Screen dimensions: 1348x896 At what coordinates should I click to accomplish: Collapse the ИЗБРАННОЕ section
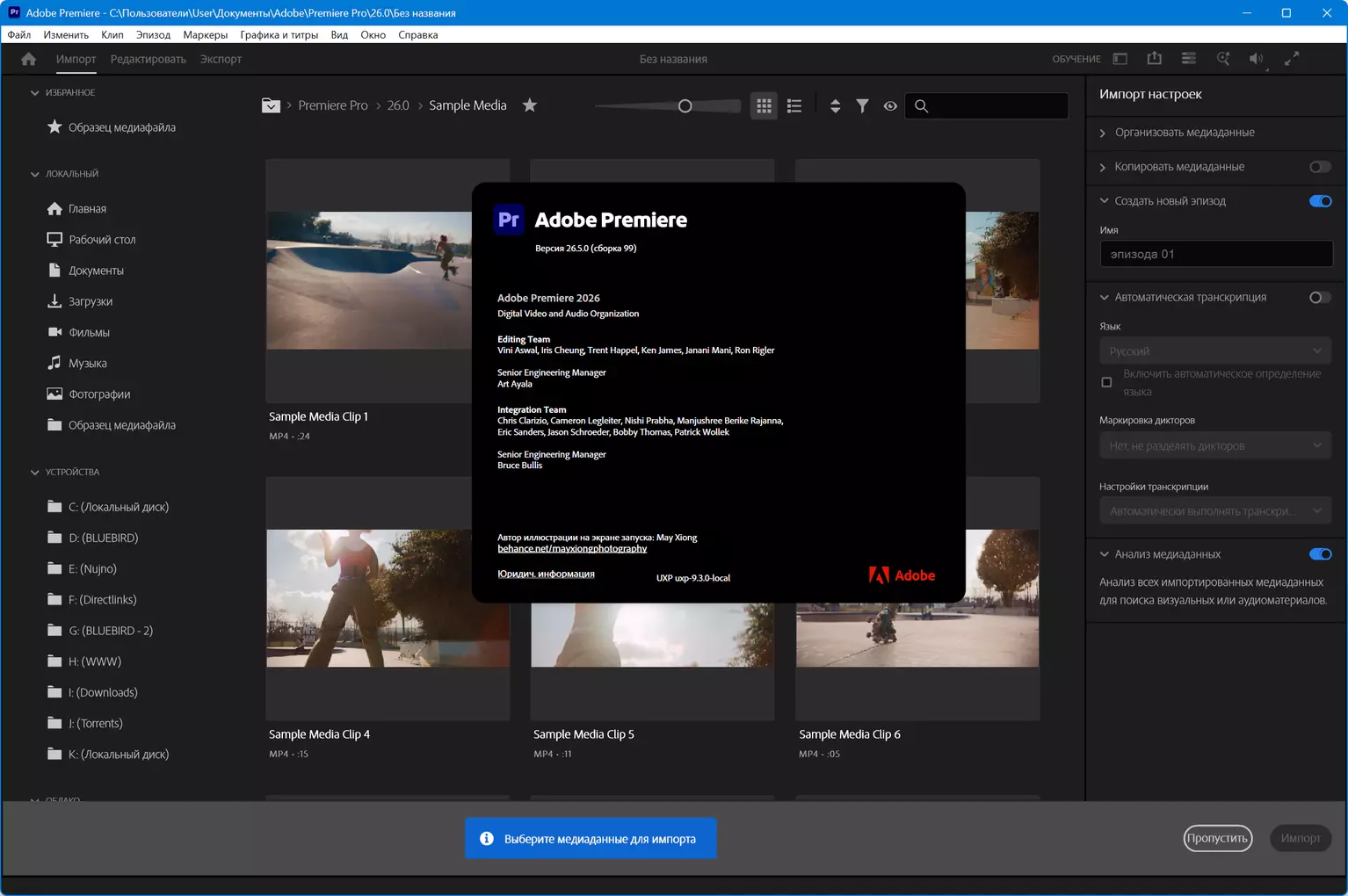pos(35,92)
